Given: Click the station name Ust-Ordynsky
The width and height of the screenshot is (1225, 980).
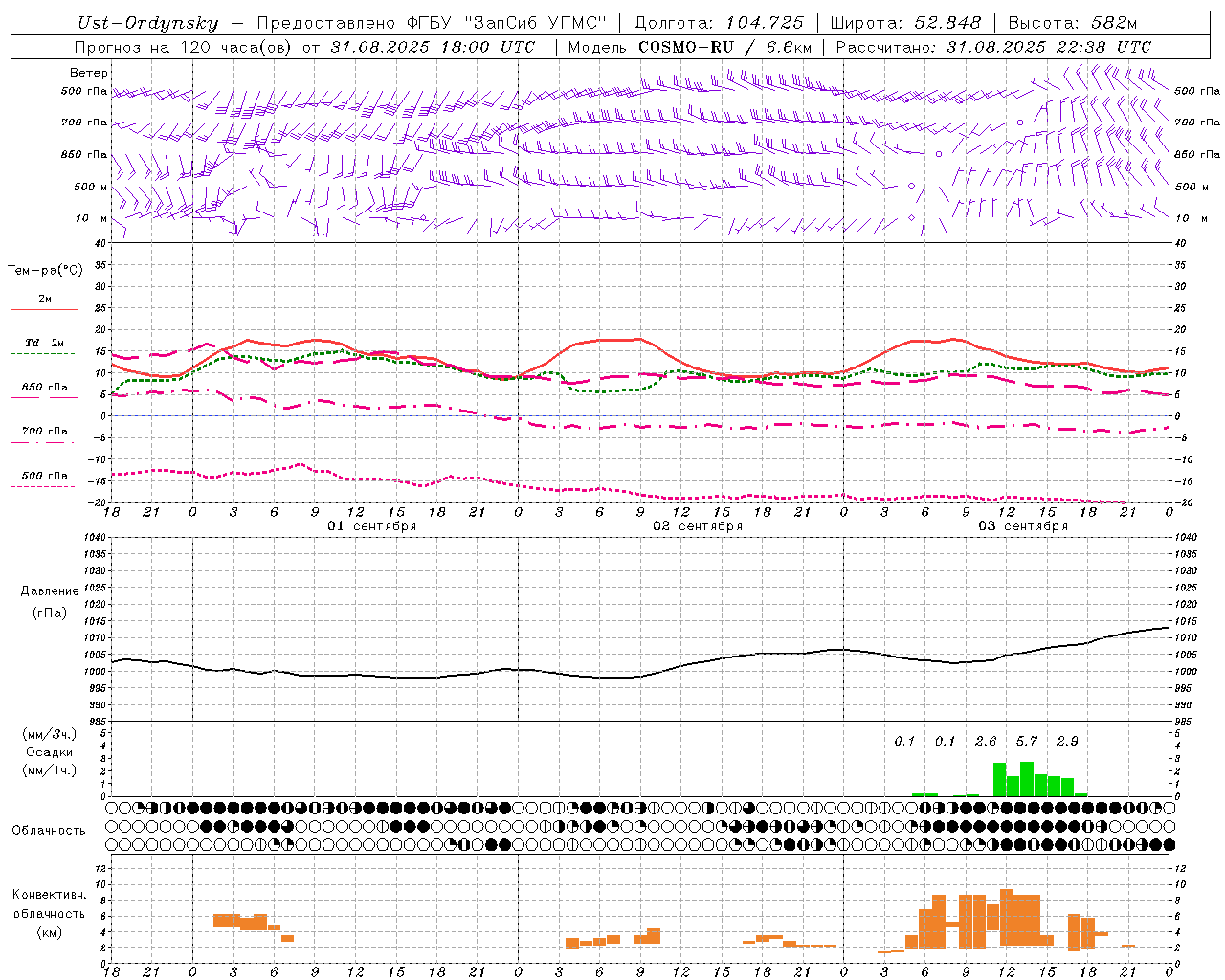Looking at the screenshot, I should (x=148, y=23).
